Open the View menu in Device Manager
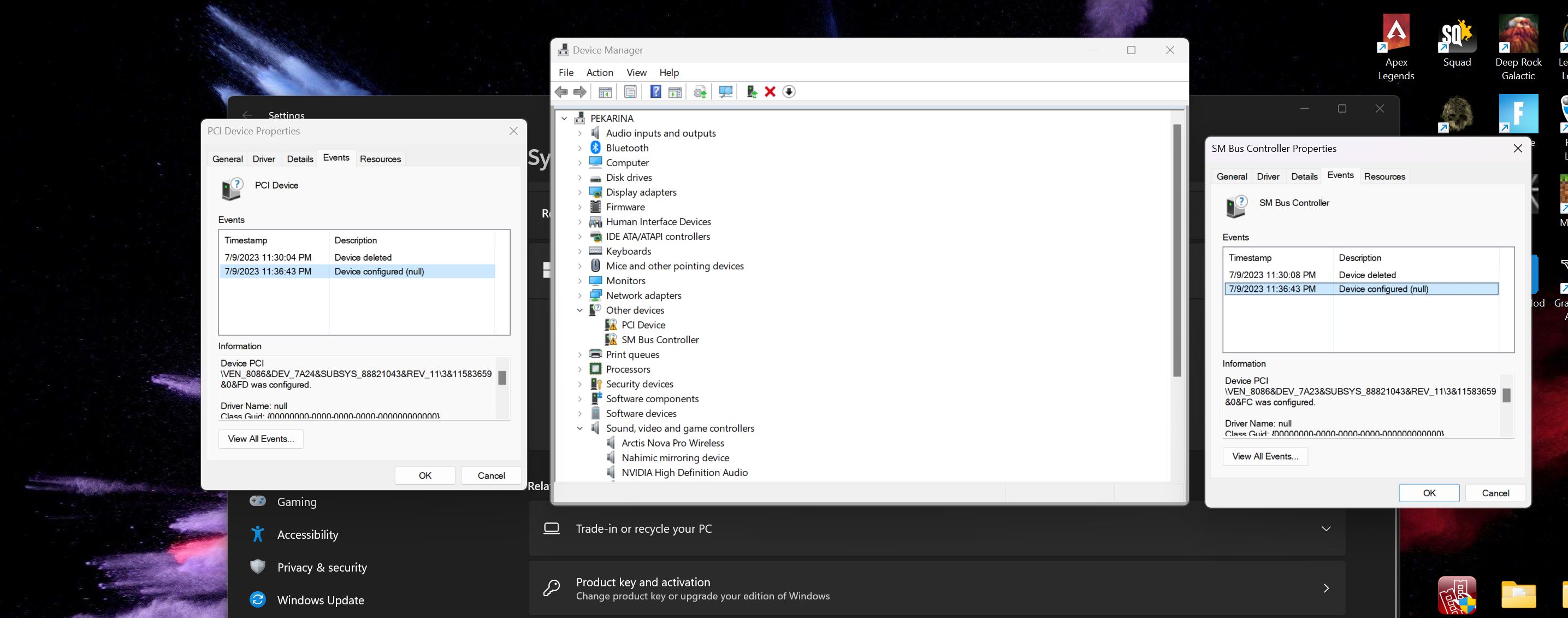The width and height of the screenshot is (1568, 618). pyautogui.click(x=635, y=72)
